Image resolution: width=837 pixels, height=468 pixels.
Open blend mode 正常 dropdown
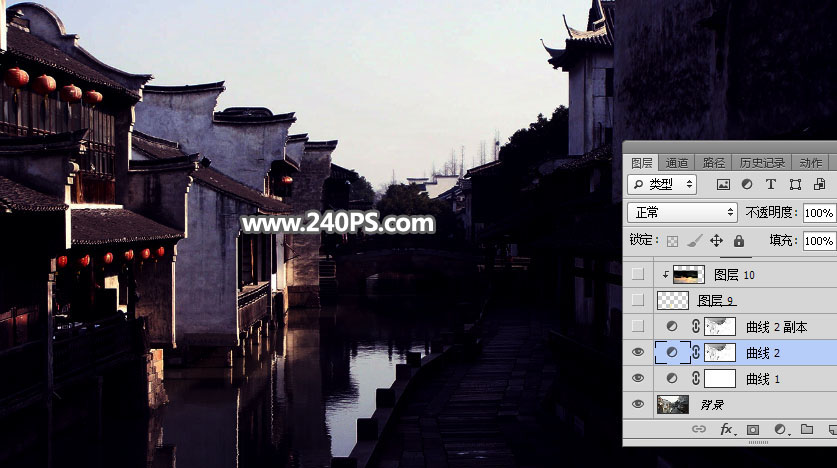(682, 213)
